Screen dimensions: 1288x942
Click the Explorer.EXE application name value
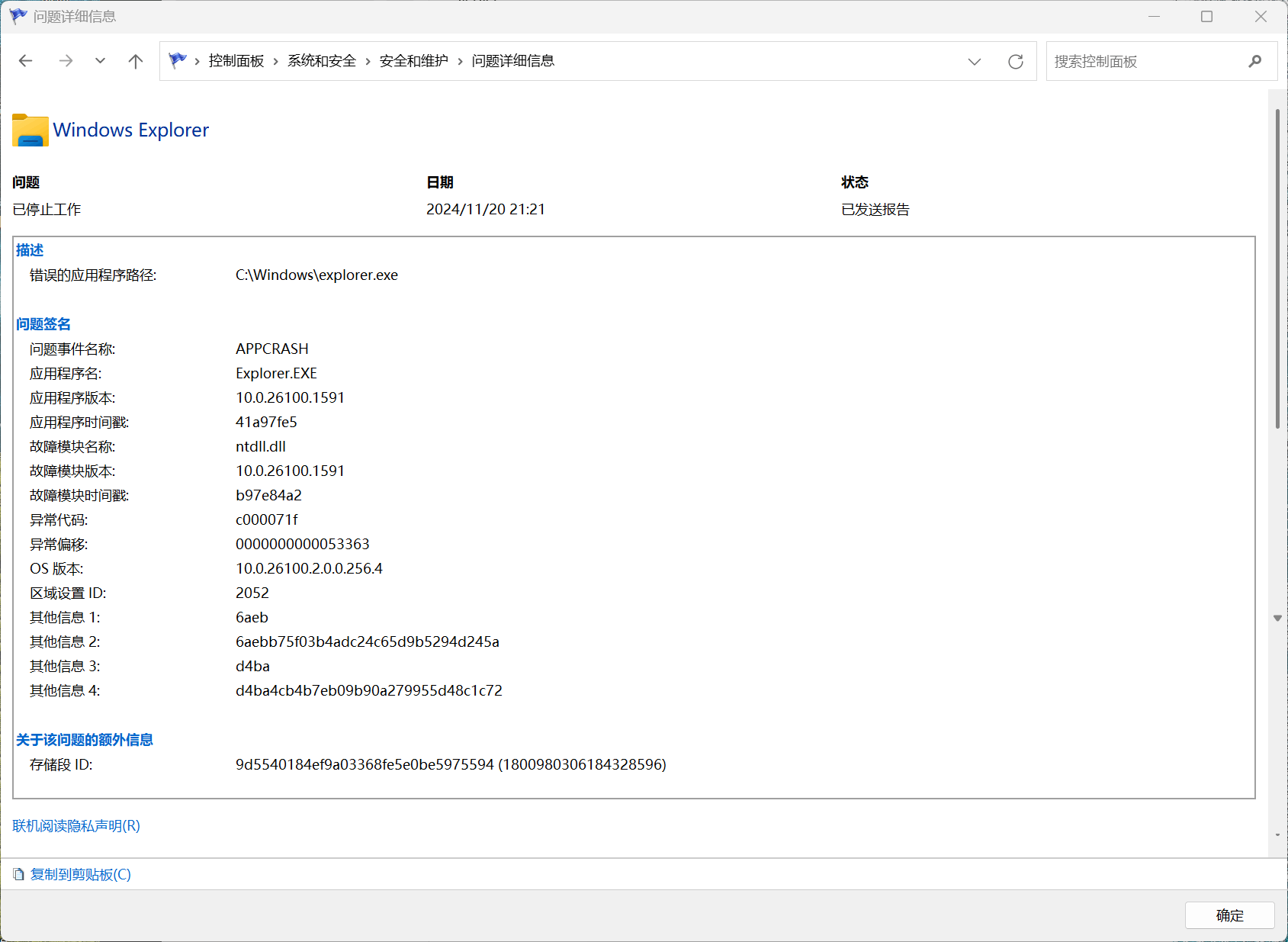(276, 374)
